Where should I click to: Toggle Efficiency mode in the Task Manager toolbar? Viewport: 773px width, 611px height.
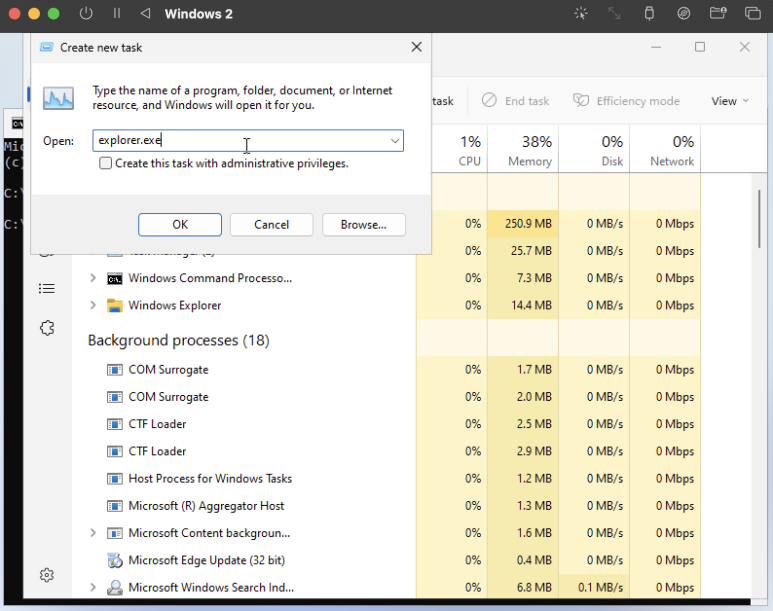point(626,101)
